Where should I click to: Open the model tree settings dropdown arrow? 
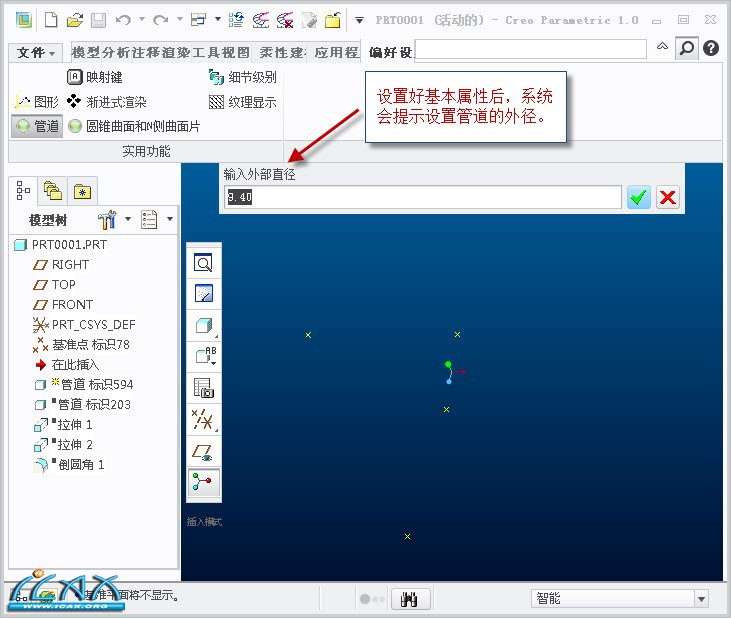point(128,219)
